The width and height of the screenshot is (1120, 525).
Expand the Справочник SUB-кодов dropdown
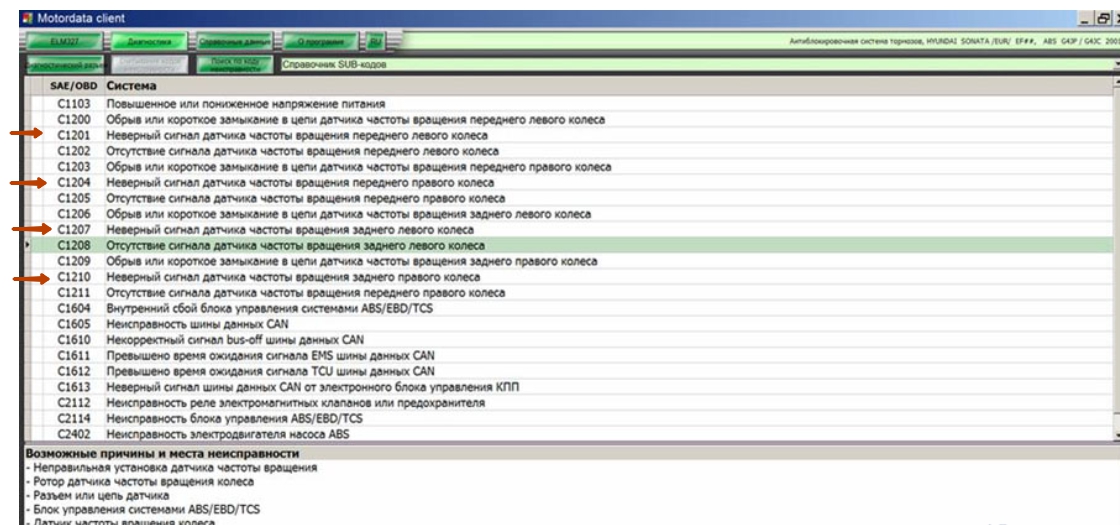pos(1116,66)
